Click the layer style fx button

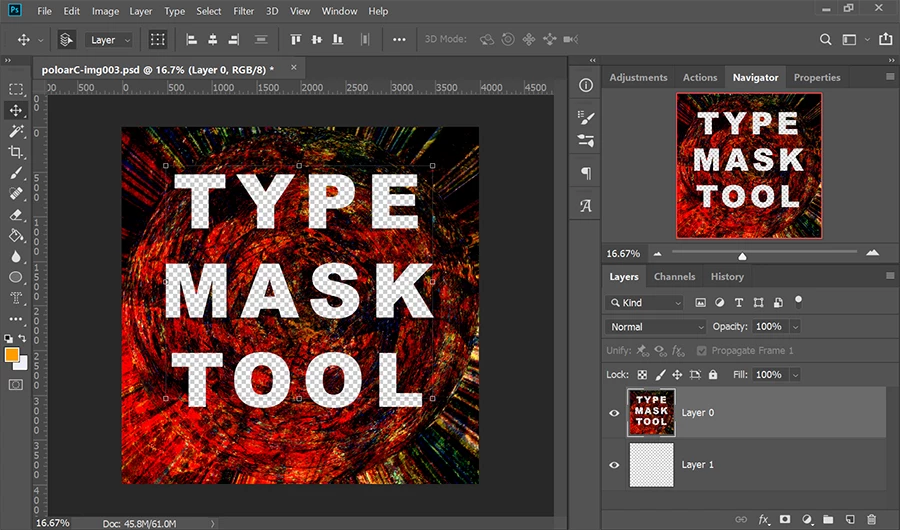coord(764,519)
